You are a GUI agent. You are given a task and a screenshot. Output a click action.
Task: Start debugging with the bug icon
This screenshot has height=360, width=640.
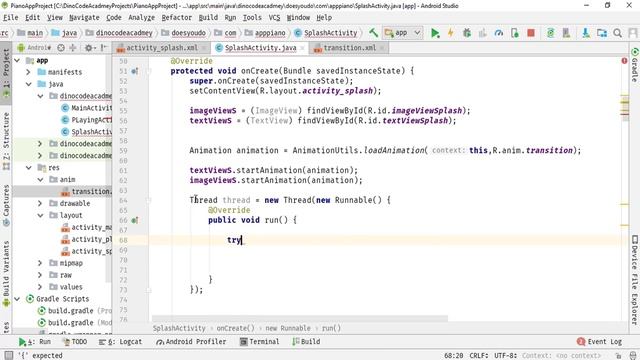coord(467,33)
